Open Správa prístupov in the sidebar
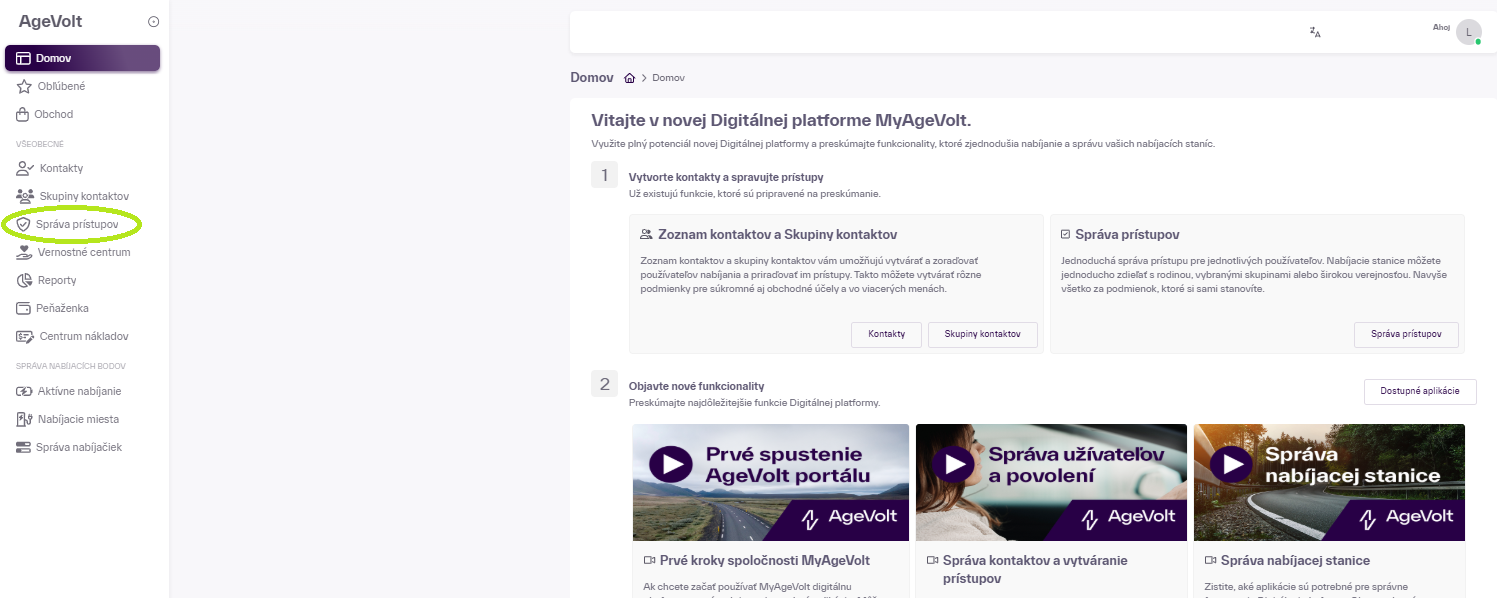1497x598 pixels. (82, 225)
